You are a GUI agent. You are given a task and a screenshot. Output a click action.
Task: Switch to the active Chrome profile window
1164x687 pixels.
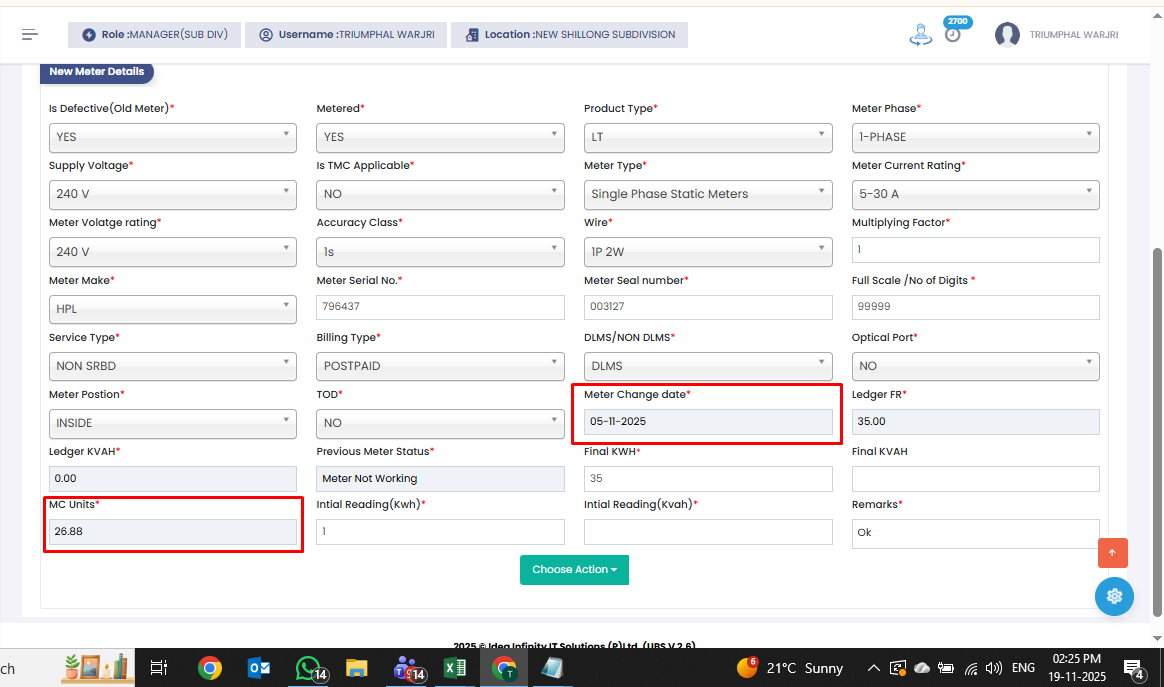coord(504,668)
